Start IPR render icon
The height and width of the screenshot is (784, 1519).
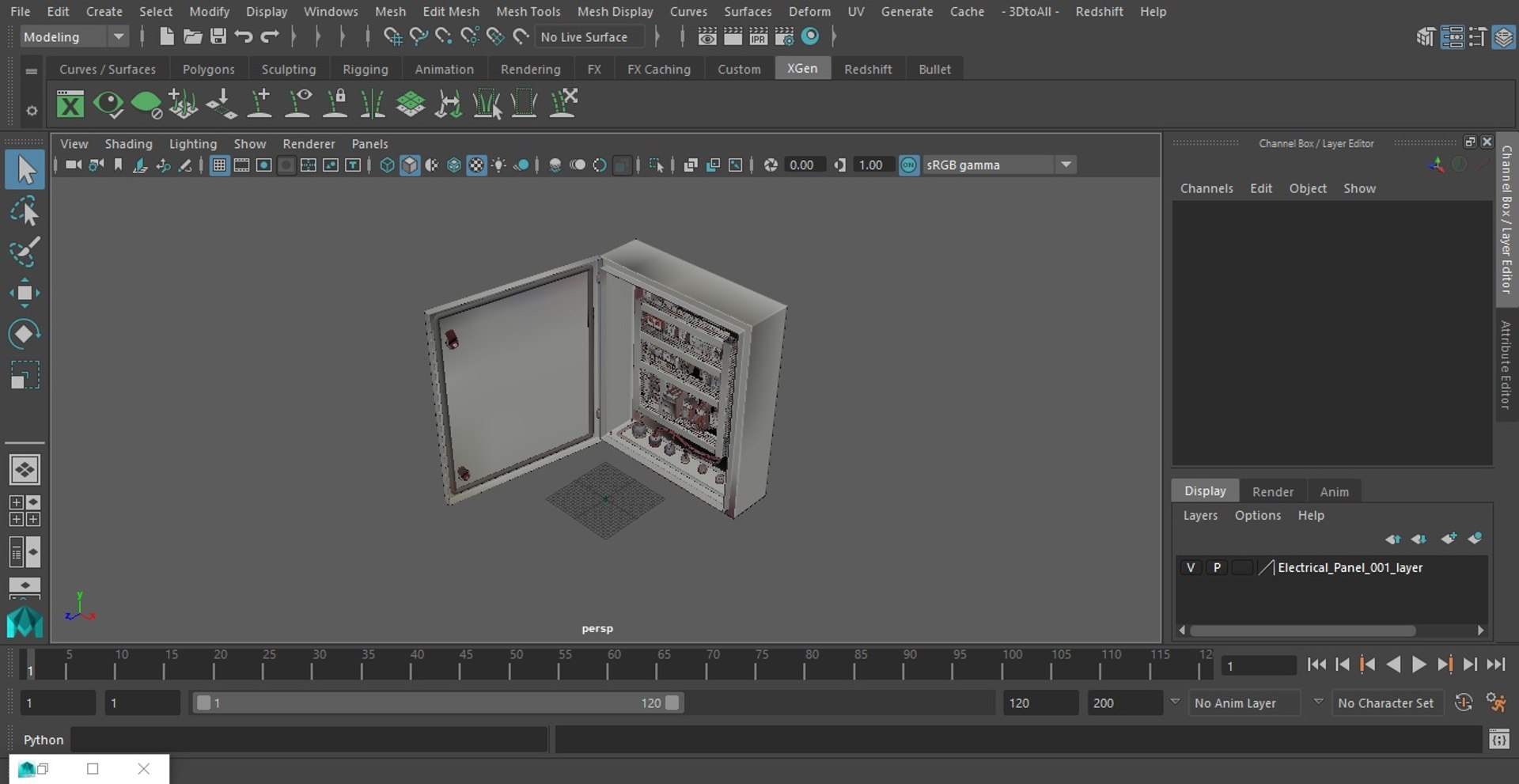click(758, 36)
